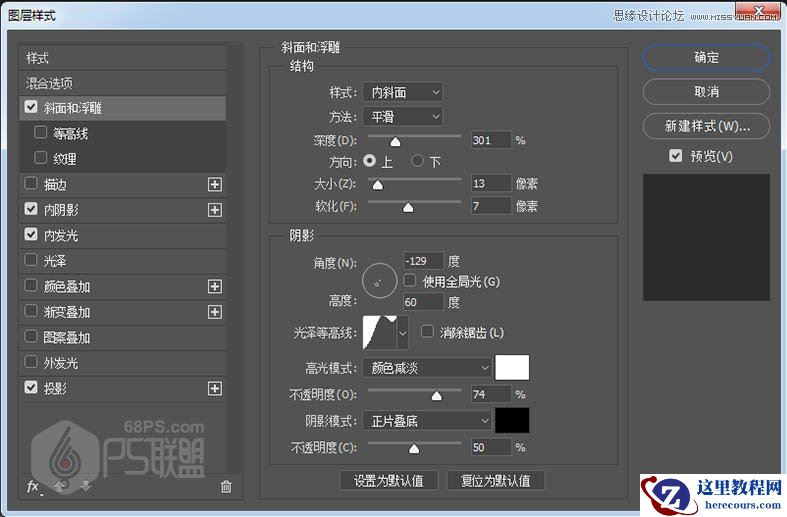
Task: Select direction 上 radio button
Action: (x=370, y=161)
